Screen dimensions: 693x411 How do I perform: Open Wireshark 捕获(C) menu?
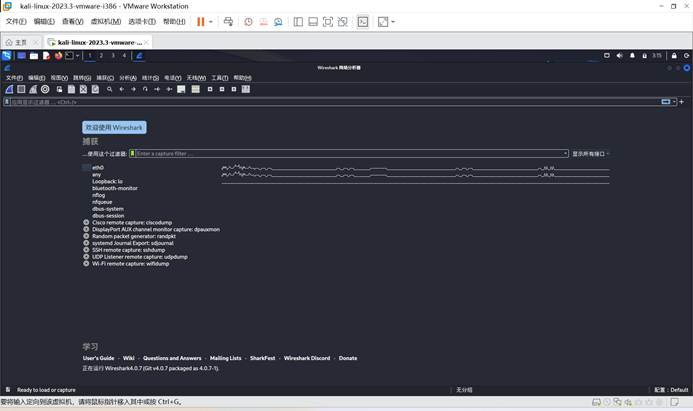(105, 78)
